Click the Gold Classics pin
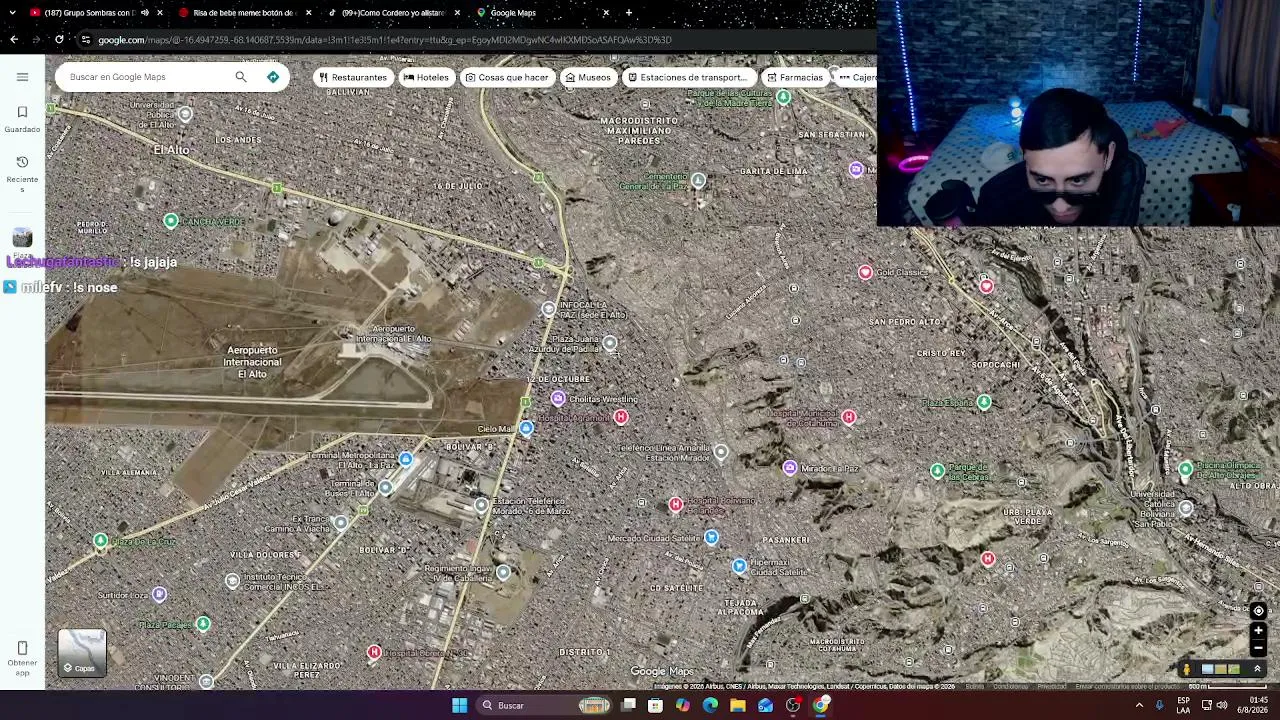Screen dimensions: 1280x720 pos(865,272)
